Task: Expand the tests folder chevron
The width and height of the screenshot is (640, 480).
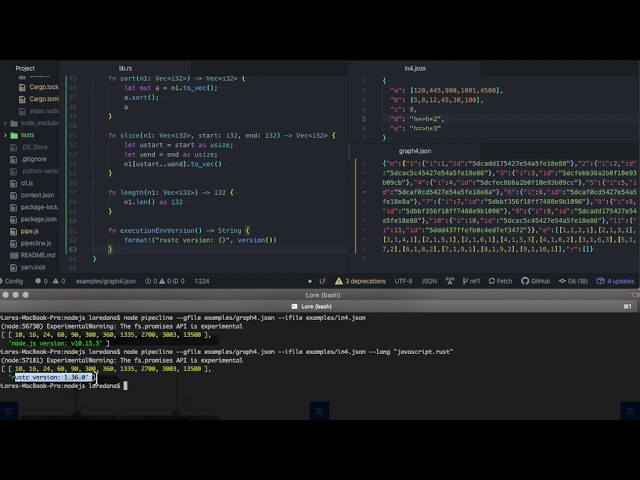Action: (x=5, y=135)
